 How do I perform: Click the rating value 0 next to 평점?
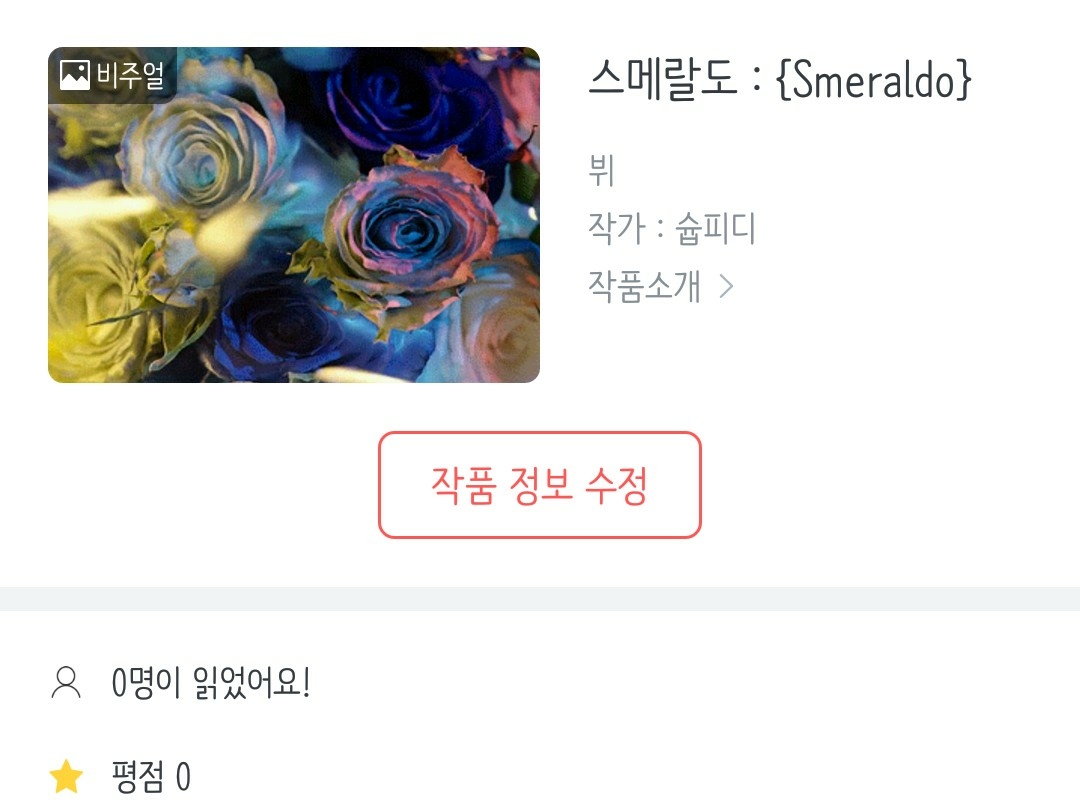(183, 777)
